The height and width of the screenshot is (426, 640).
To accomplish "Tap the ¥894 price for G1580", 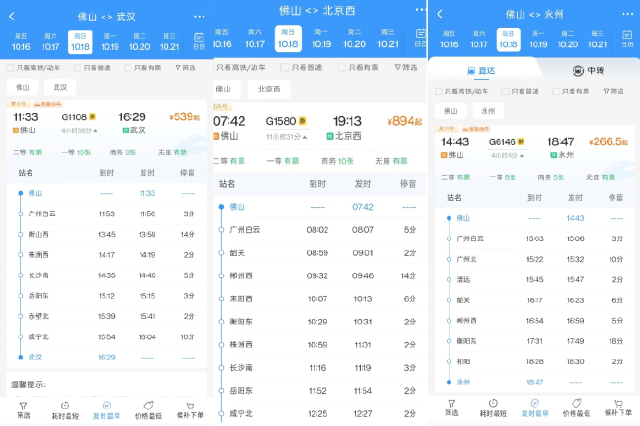I will pyautogui.click(x=404, y=121).
